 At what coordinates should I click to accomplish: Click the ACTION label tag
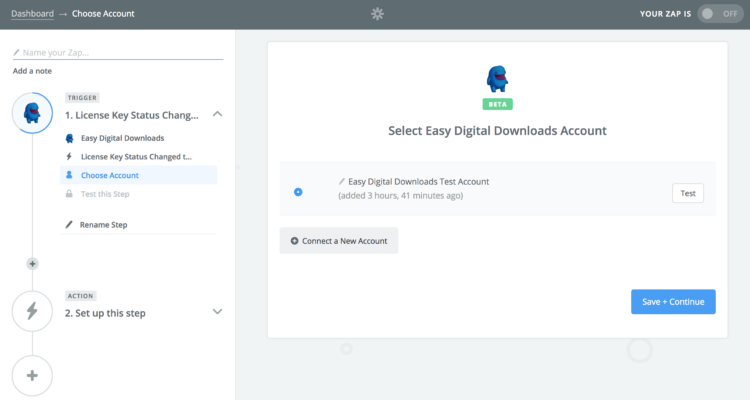click(80, 296)
